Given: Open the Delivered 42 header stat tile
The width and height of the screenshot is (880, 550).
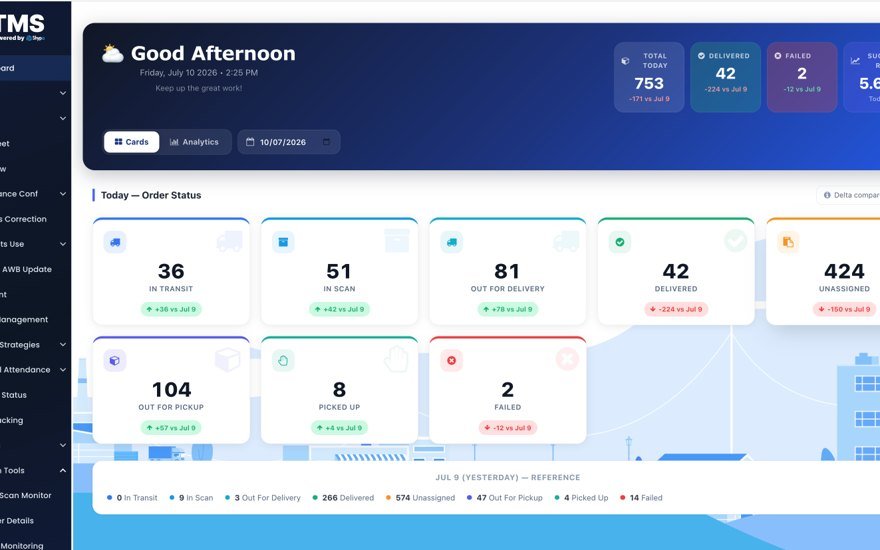Looking at the screenshot, I should tap(726, 77).
